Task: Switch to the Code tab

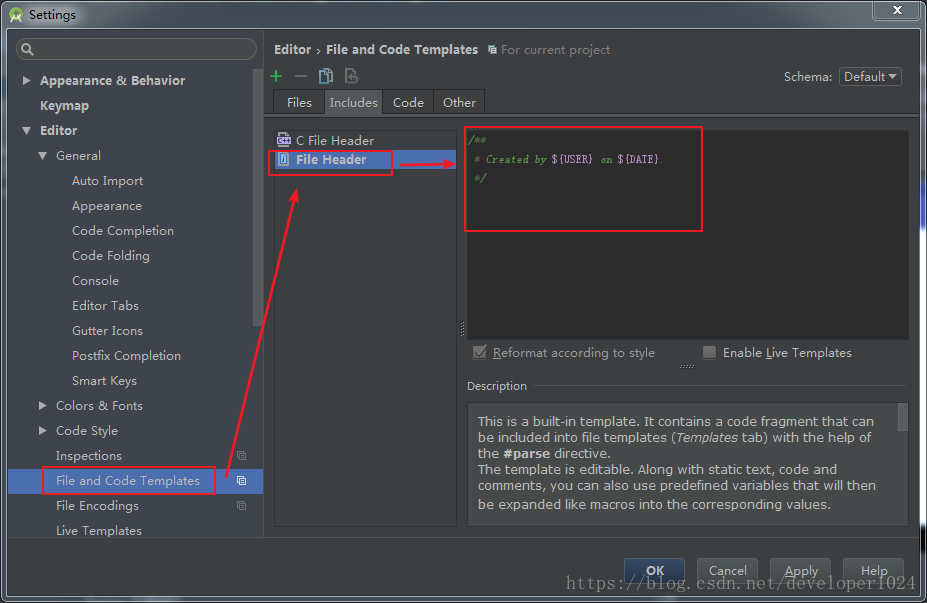Action: point(408,102)
